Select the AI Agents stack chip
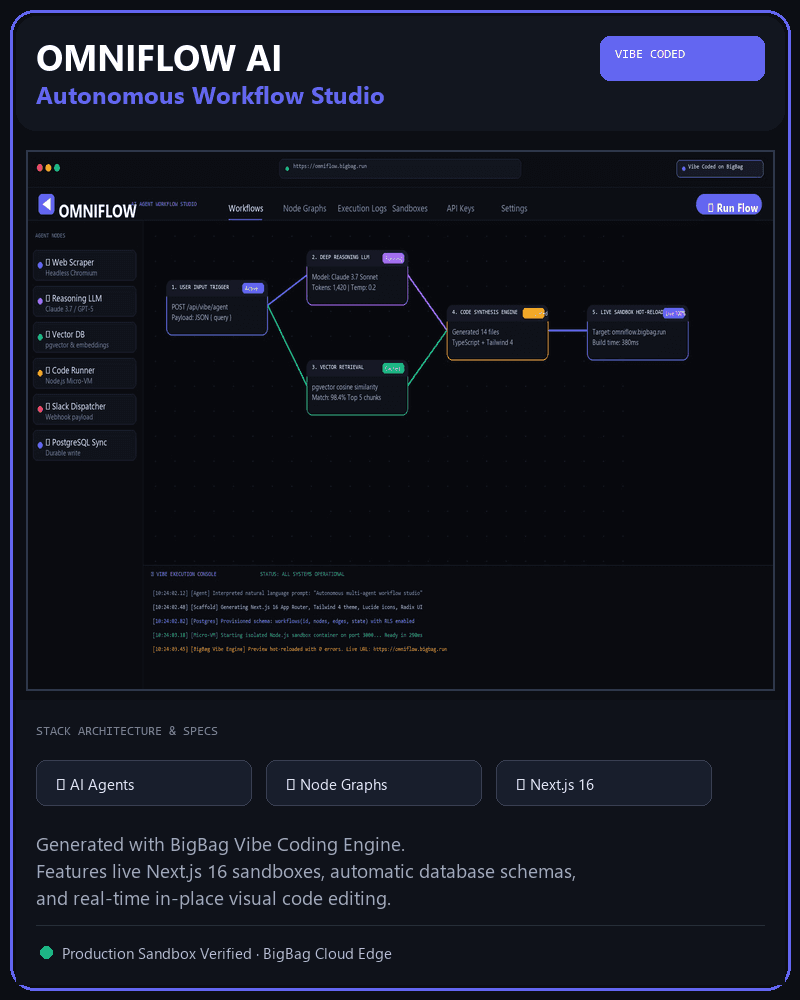The height and width of the screenshot is (1000, 800). pos(144,783)
